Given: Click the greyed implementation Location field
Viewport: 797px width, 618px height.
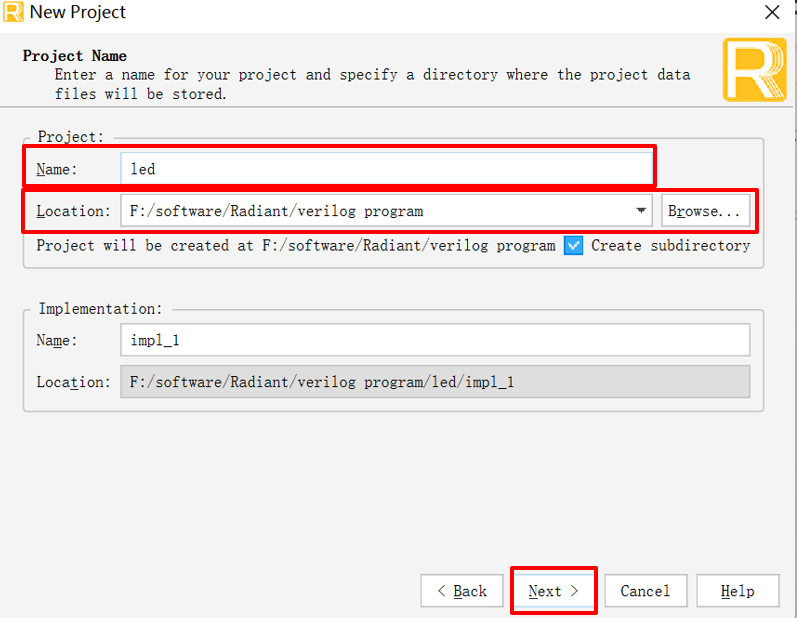Looking at the screenshot, I should click(x=435, y=382).
